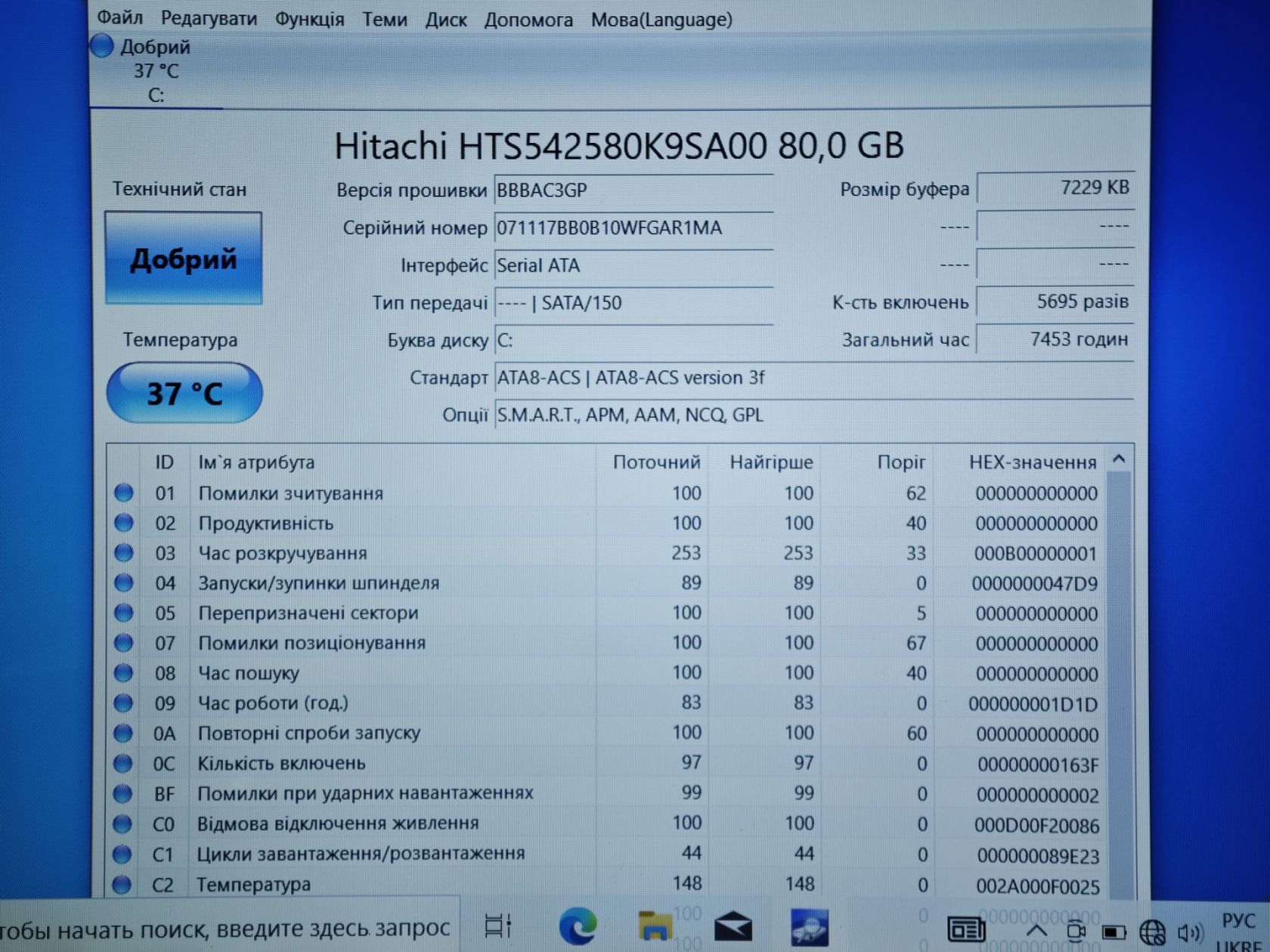Open the Файл menu
Screen dimensions: 1270x952
click(x=119, y=17)
